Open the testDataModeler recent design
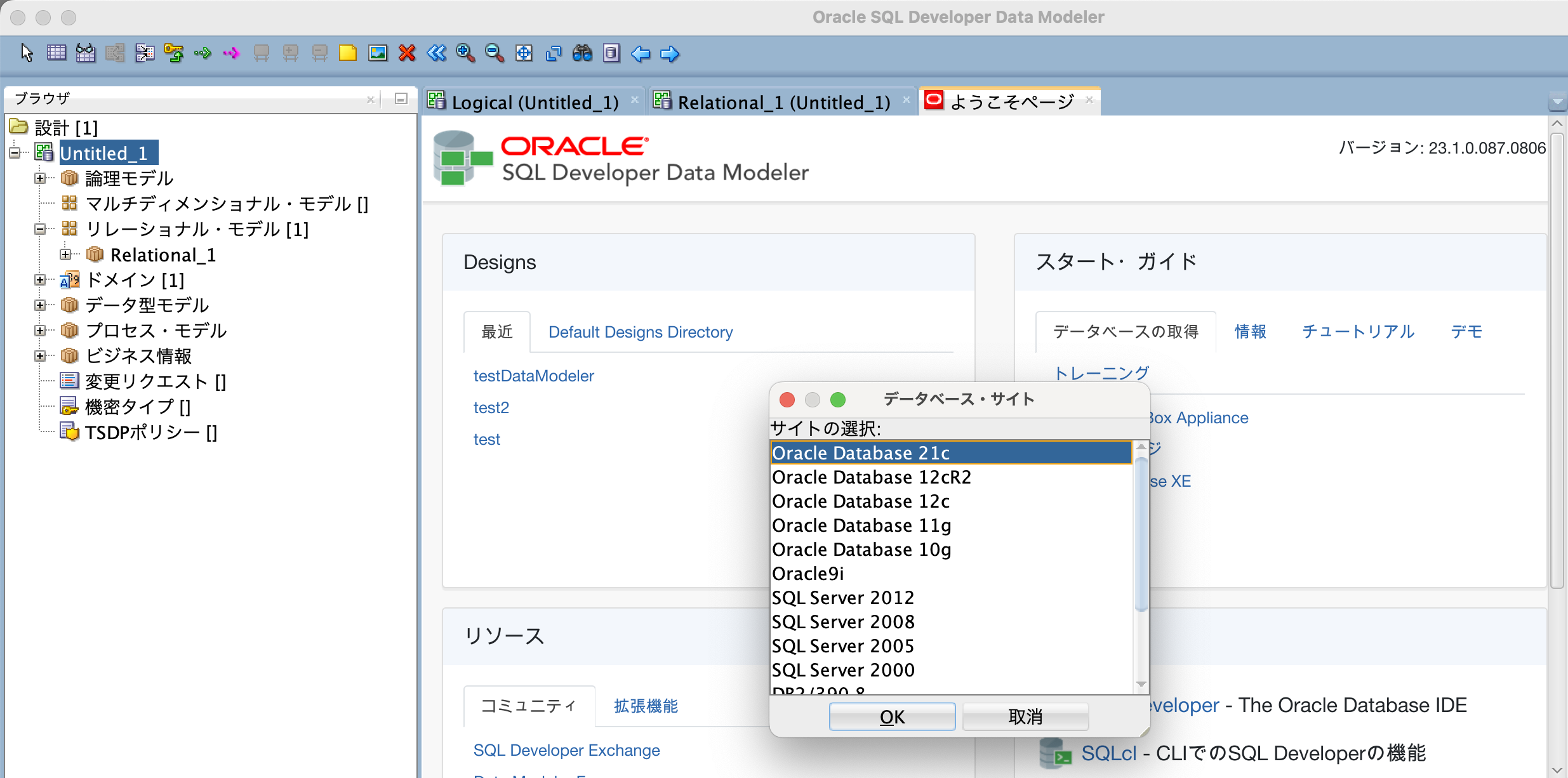This screenshot has height=778, width=1568. click(x=533, y=375)
